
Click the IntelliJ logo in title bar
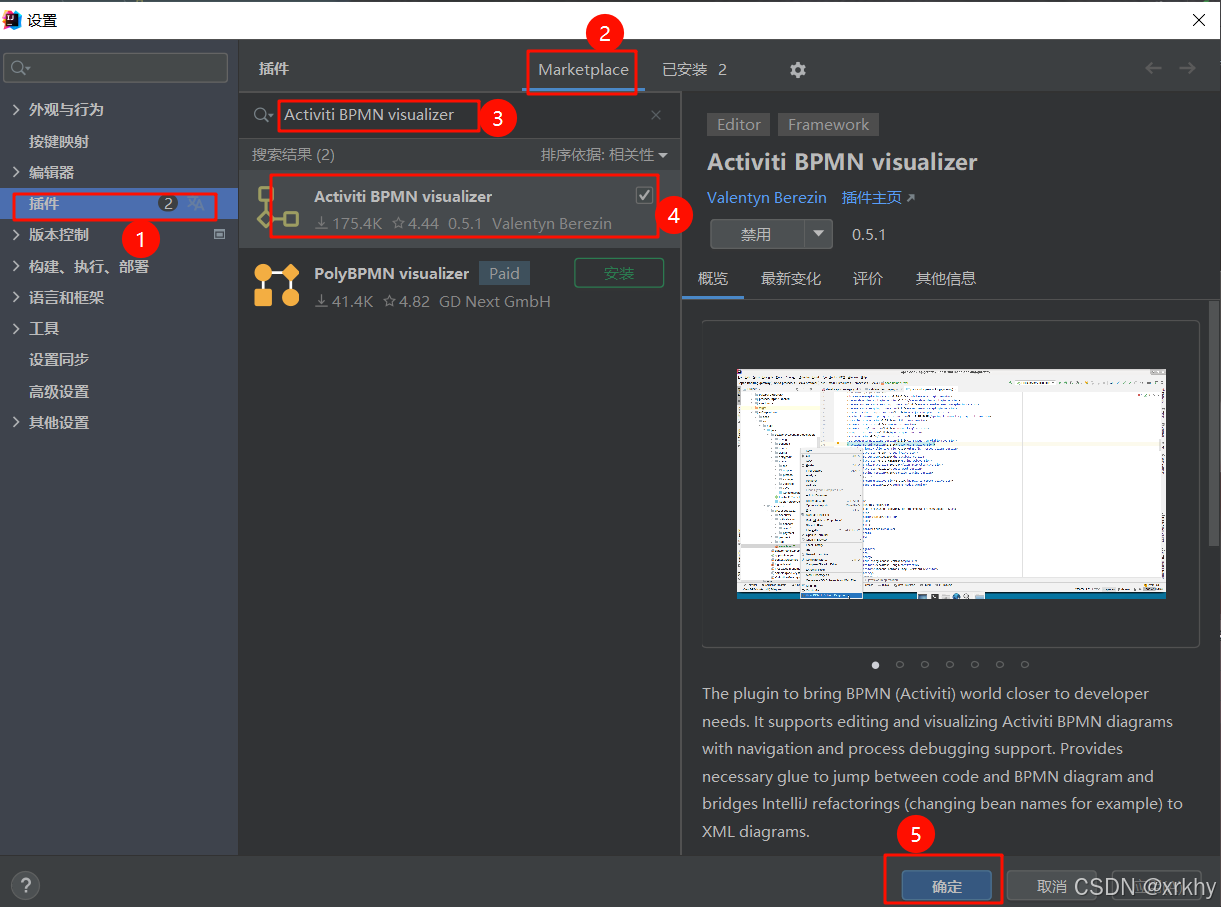[x=13, y=20]
